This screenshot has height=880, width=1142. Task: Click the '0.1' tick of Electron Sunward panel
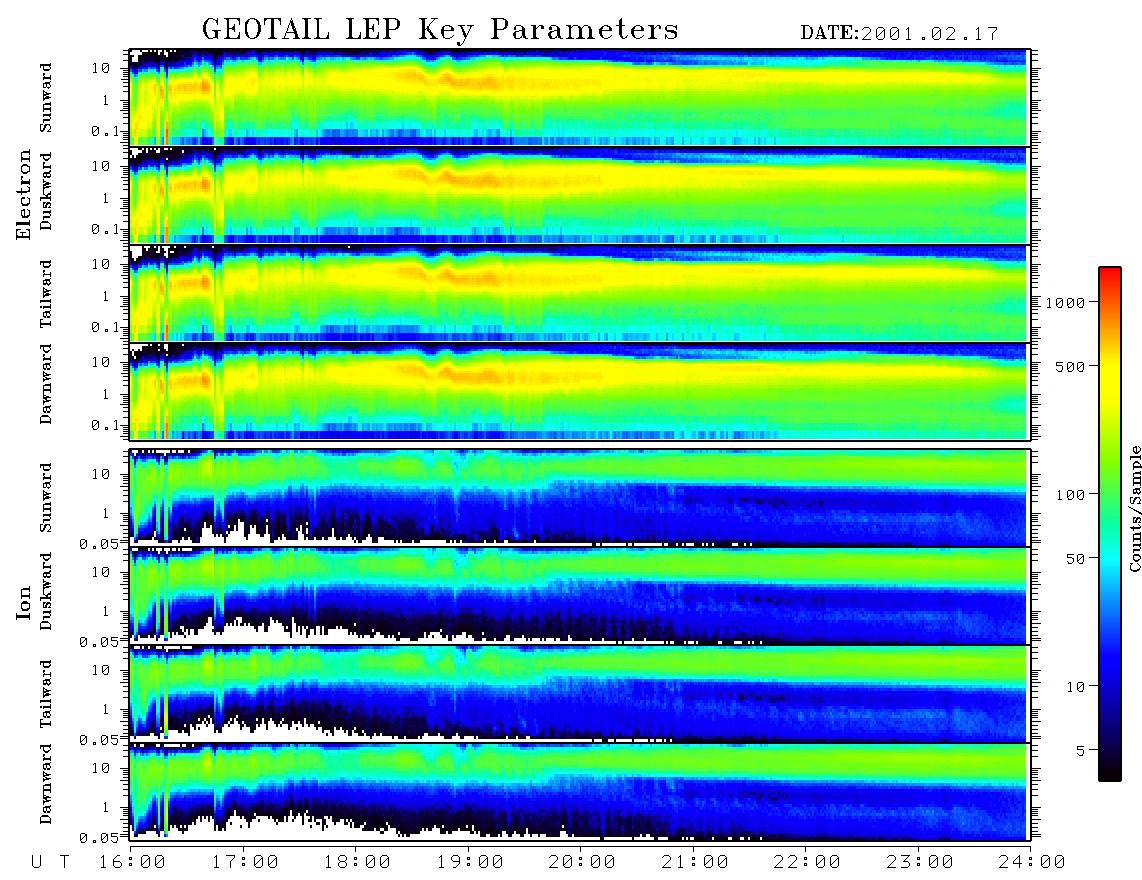103,131
